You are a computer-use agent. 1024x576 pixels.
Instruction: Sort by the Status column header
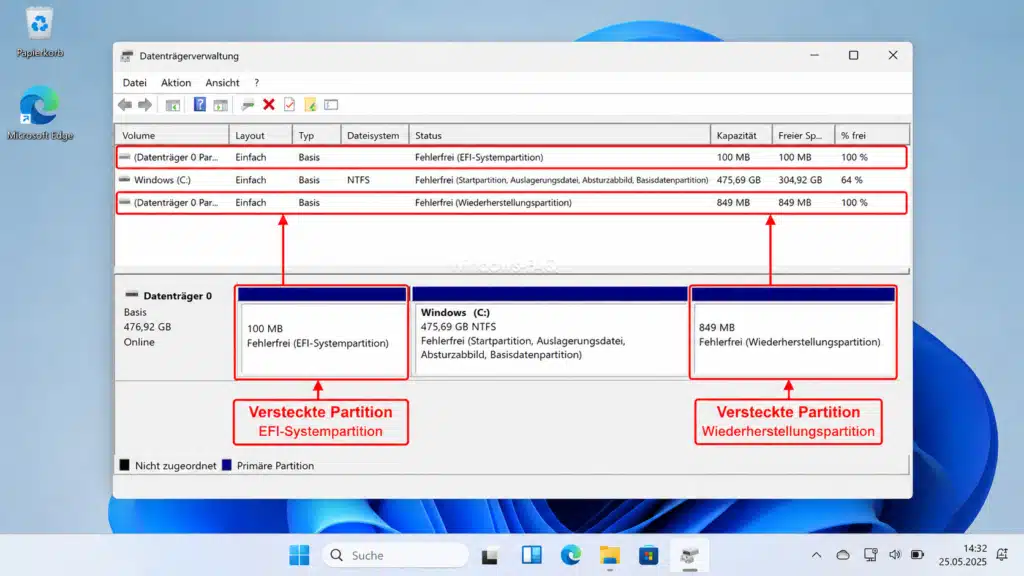click(560, 135)
